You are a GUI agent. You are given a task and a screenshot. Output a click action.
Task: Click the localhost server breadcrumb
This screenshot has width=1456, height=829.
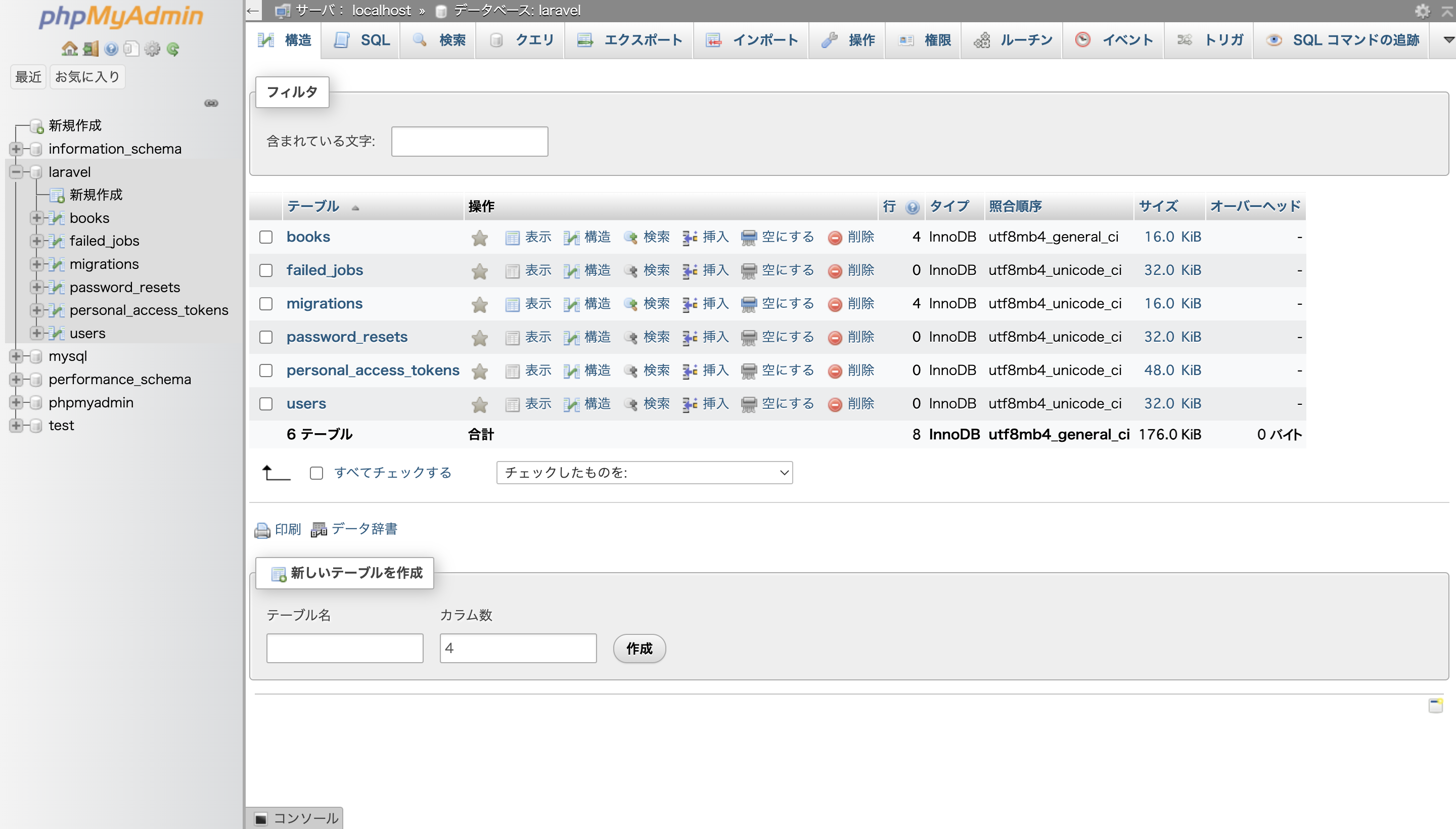click(381, 11)
